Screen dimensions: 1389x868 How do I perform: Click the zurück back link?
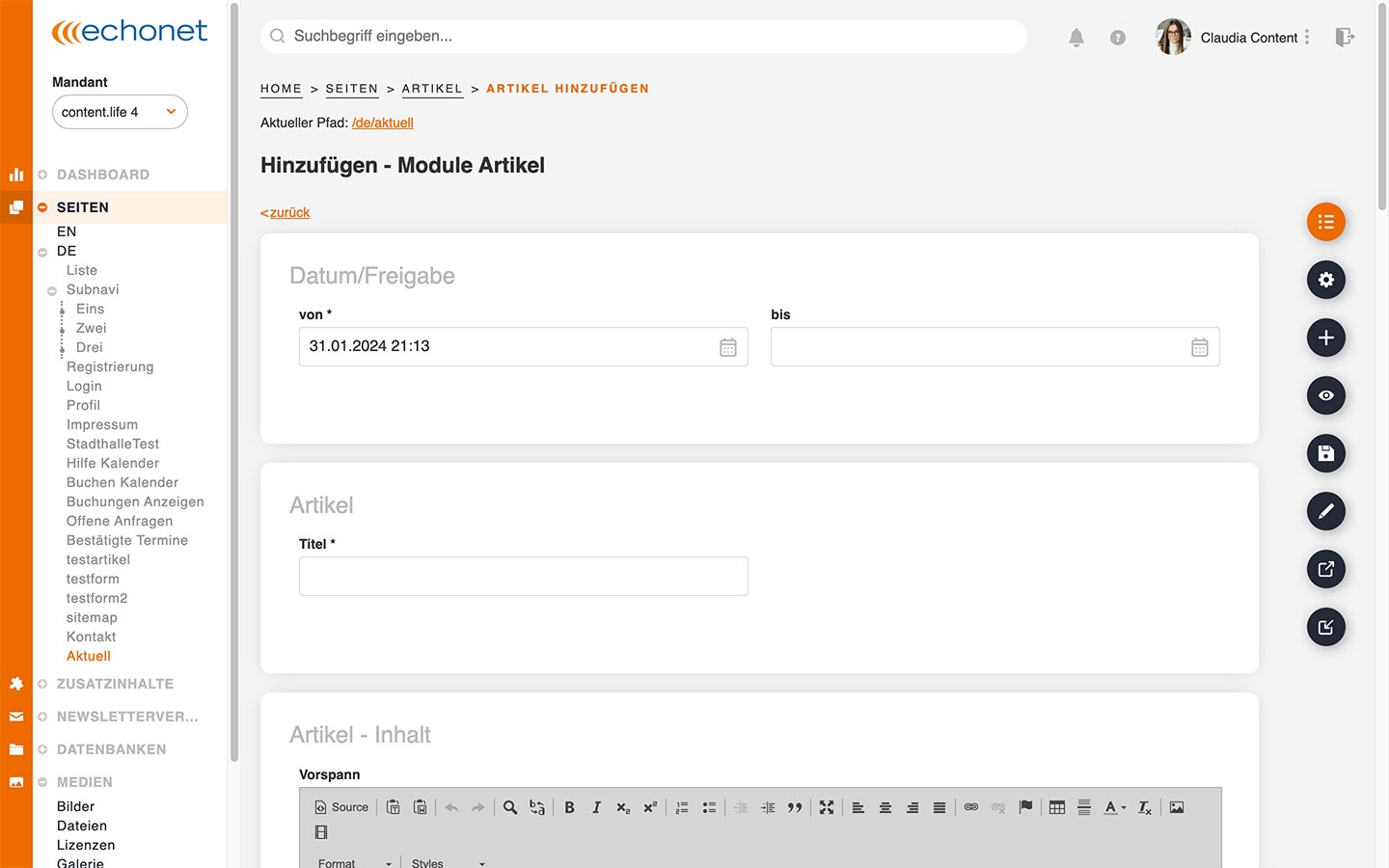pos(286,212)
